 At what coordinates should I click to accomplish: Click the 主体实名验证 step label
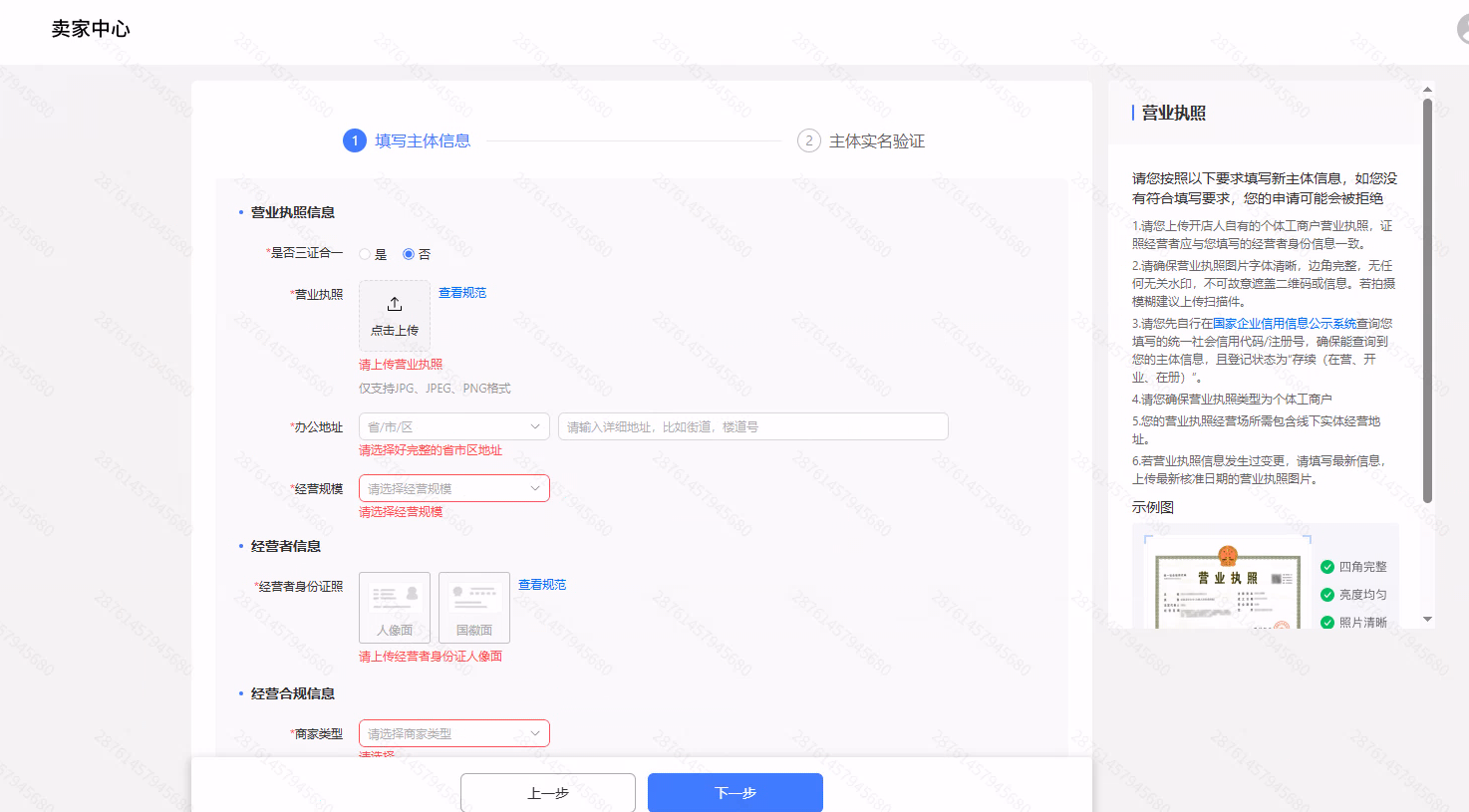[875, 141]
